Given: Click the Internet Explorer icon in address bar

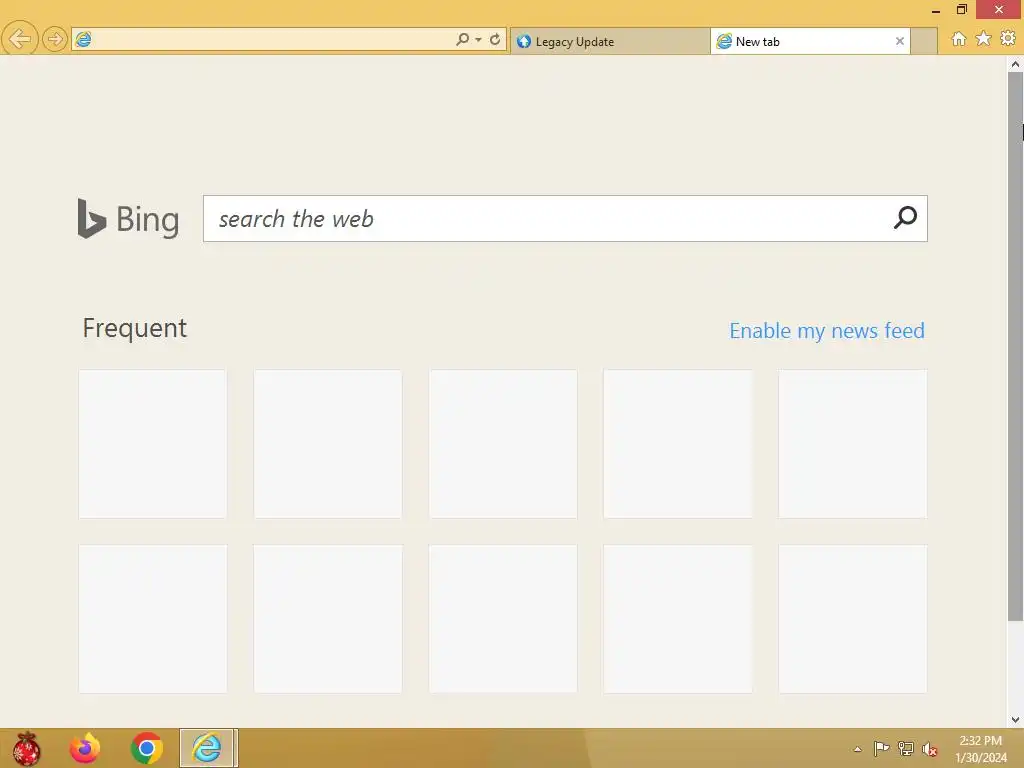Looking at the screenshot, I should click(84, 39).
